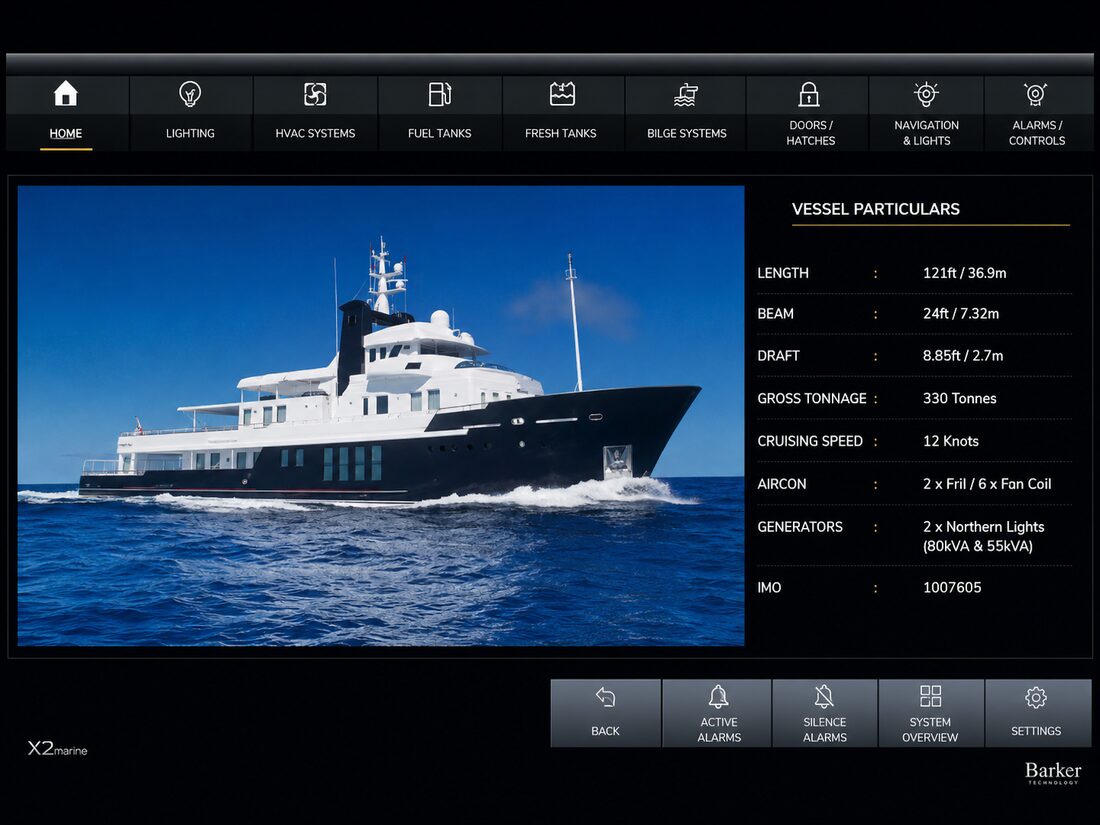Click the back arrow icon
Image resolution: width=1100 pixels, height=825 pixels.
tap(605, 697)
